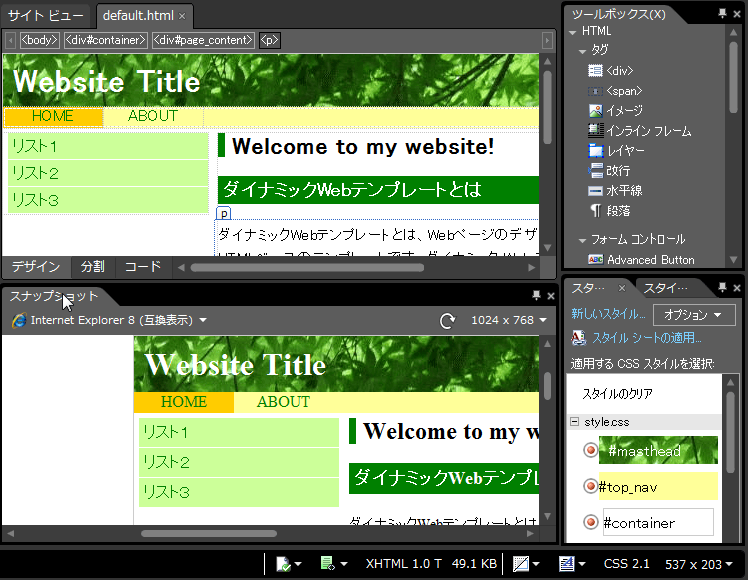Screen dimensions: 748x580
Task: Open the スタイ… panel tab
Action: point(665,288)
